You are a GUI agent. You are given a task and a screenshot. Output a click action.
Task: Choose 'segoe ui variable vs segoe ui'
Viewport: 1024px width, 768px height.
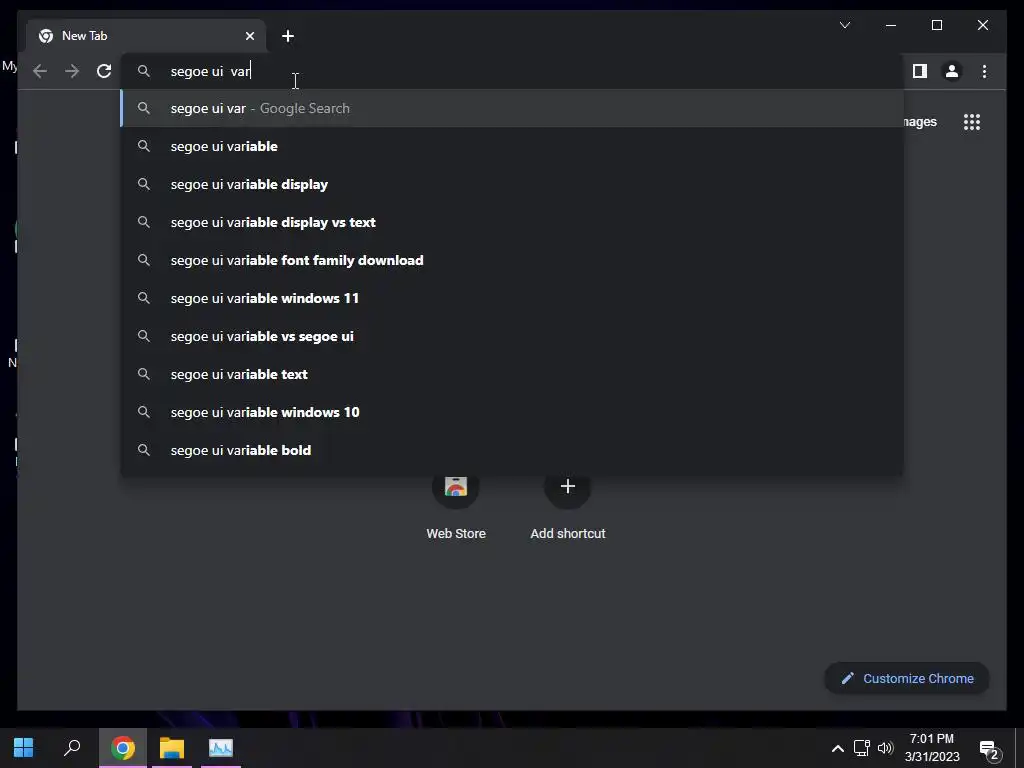[512, 336]
